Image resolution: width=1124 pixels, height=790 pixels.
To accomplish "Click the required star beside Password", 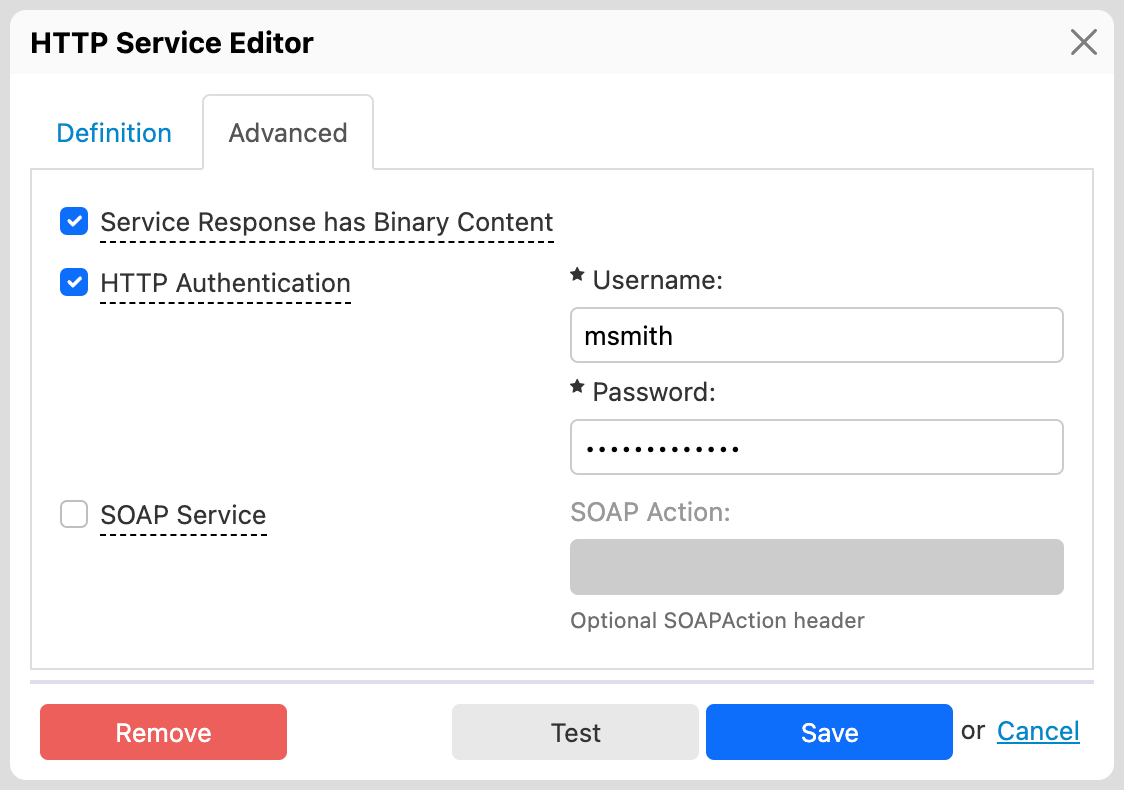I will point(577,387).
